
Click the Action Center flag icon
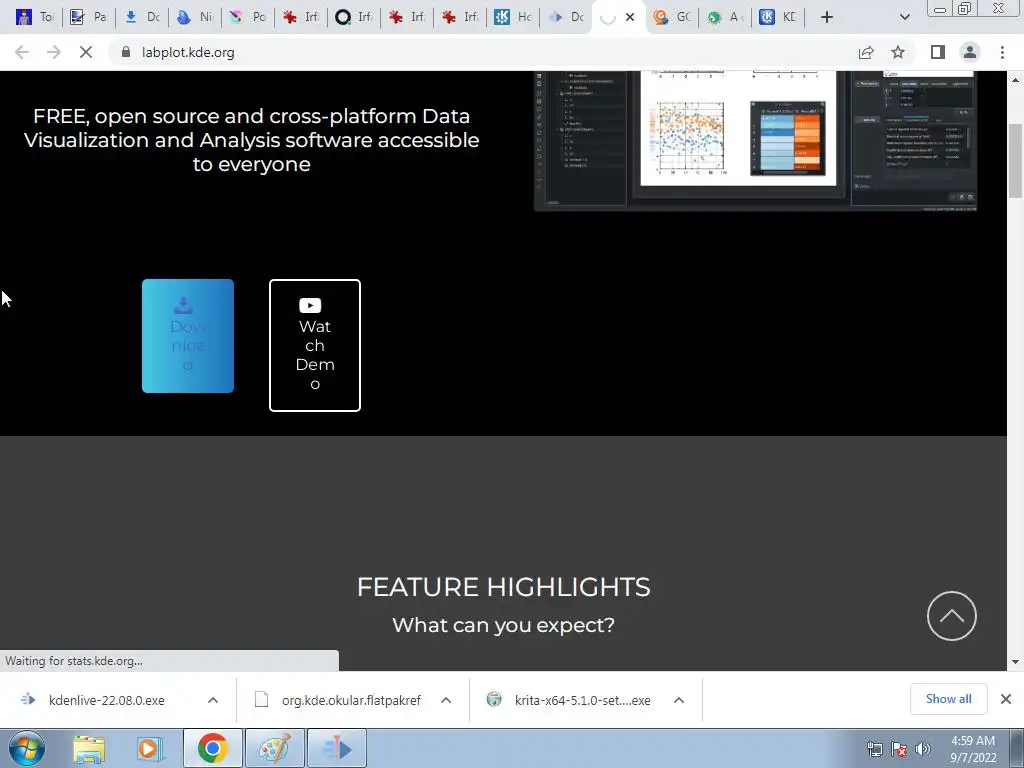coord(899,749)
